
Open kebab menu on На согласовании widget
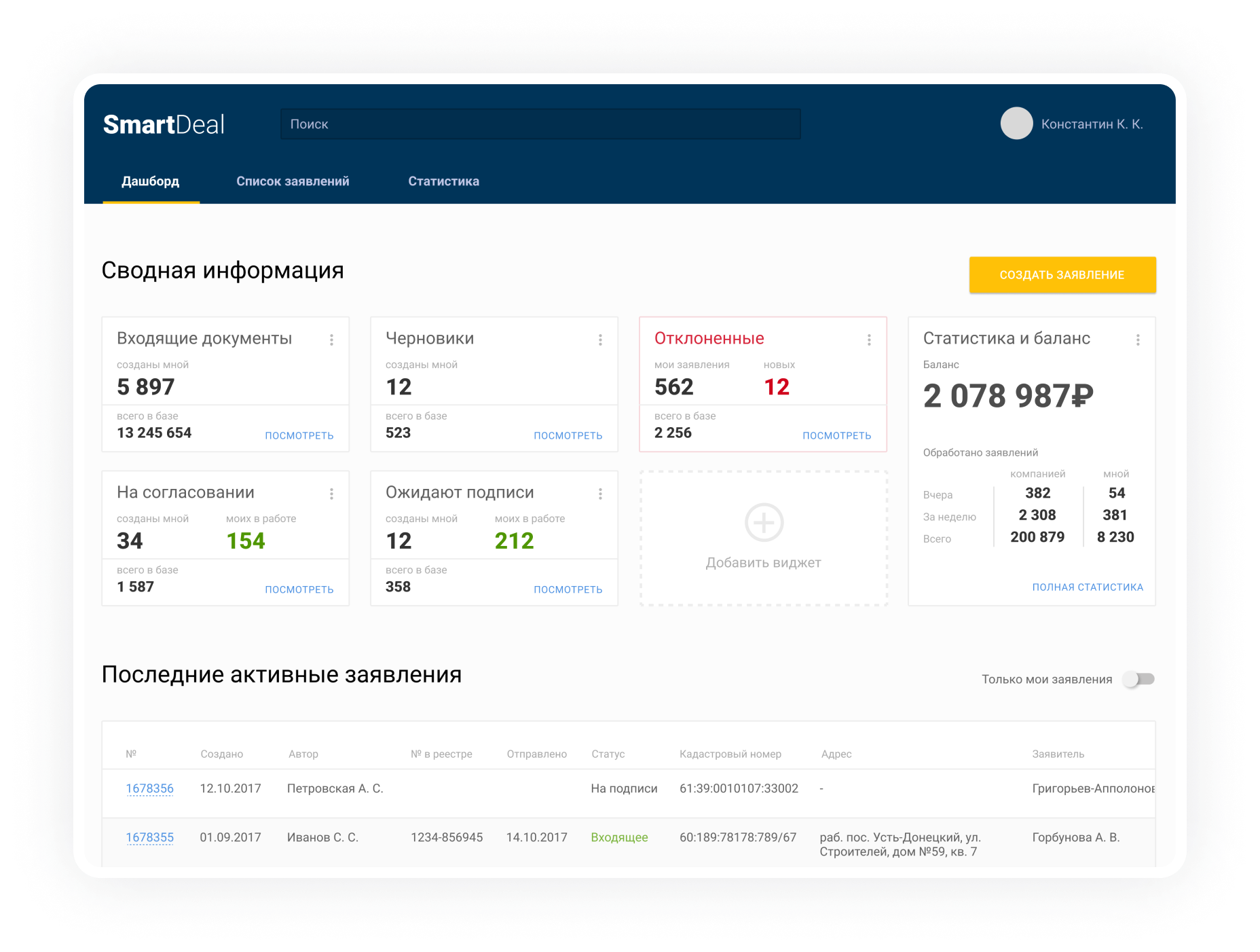pos(331,494)
